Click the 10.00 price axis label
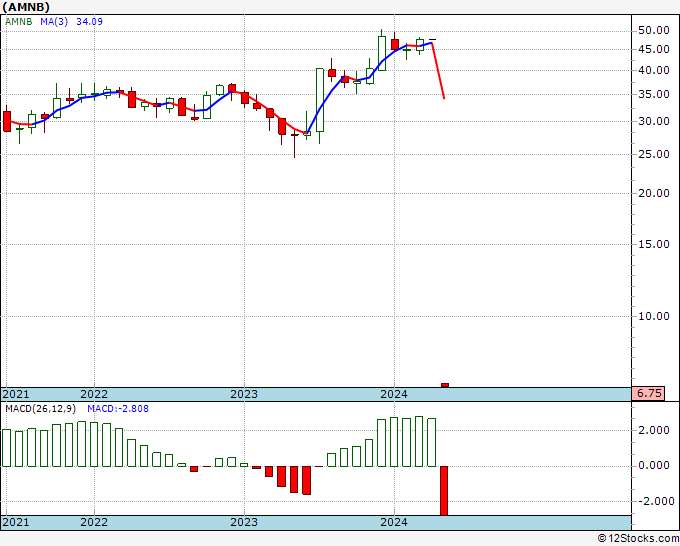The image size is (680, 546). click(654, 316)
